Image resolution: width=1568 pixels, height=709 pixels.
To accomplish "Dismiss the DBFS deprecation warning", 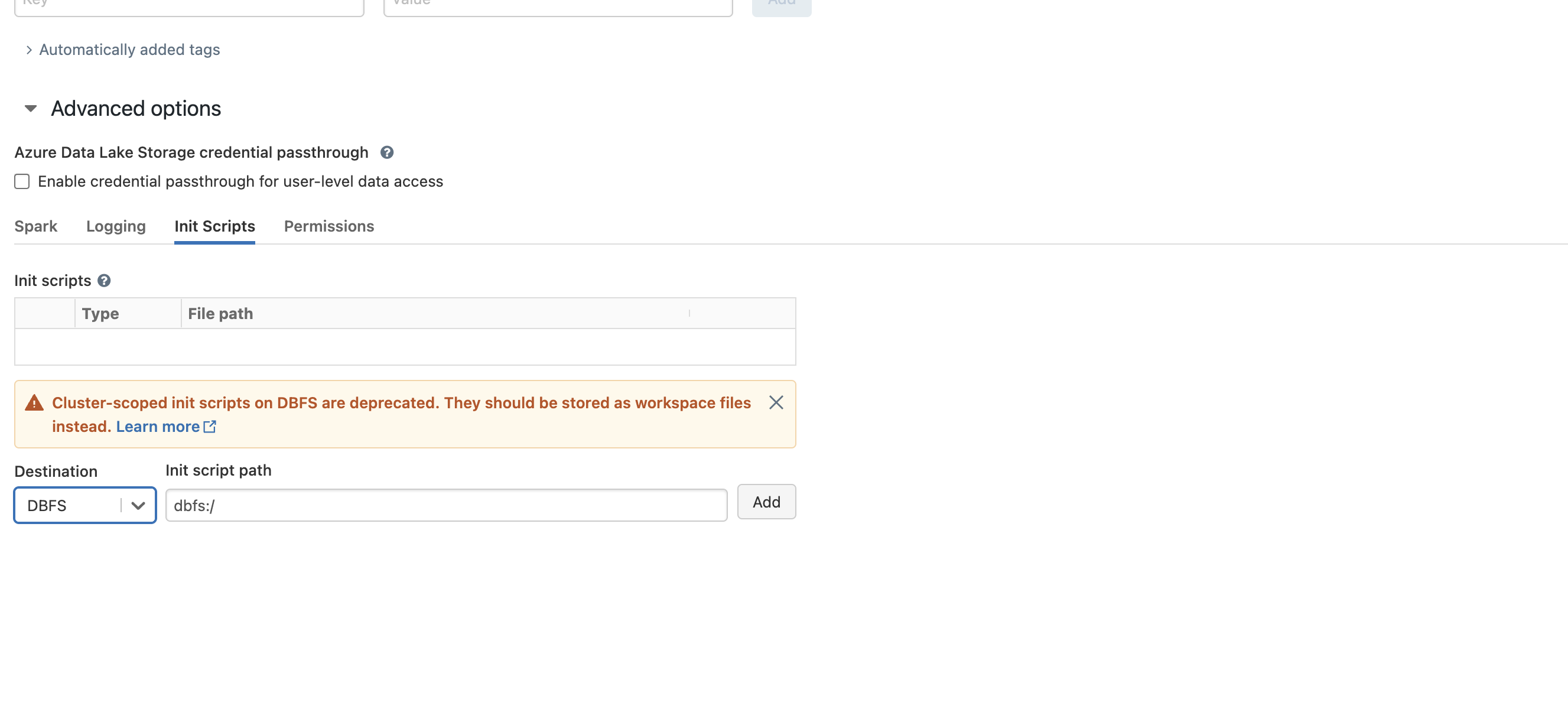I will pyautogui.click(x=776, y=402).
